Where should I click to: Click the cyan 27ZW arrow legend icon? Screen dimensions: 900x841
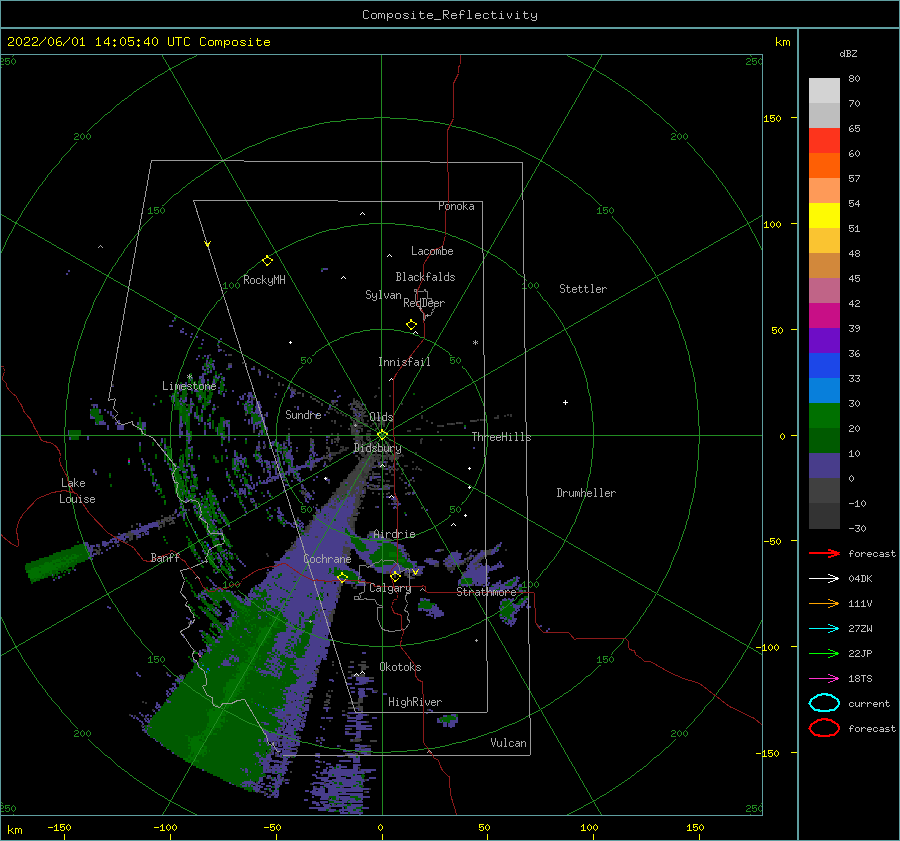point(824,629)
